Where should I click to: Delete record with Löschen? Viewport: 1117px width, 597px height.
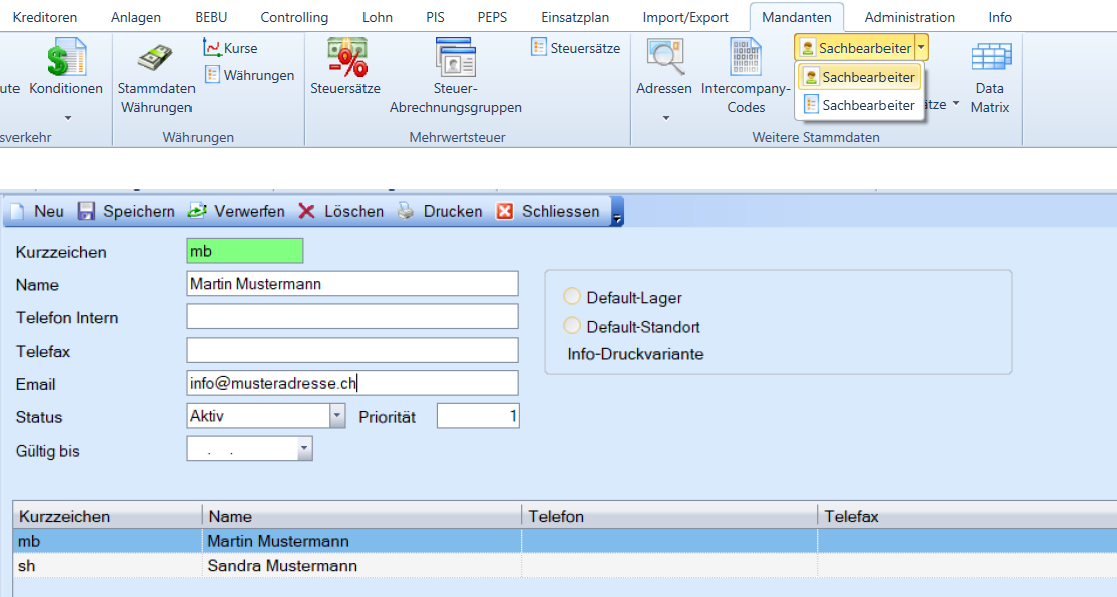point(341,211)
